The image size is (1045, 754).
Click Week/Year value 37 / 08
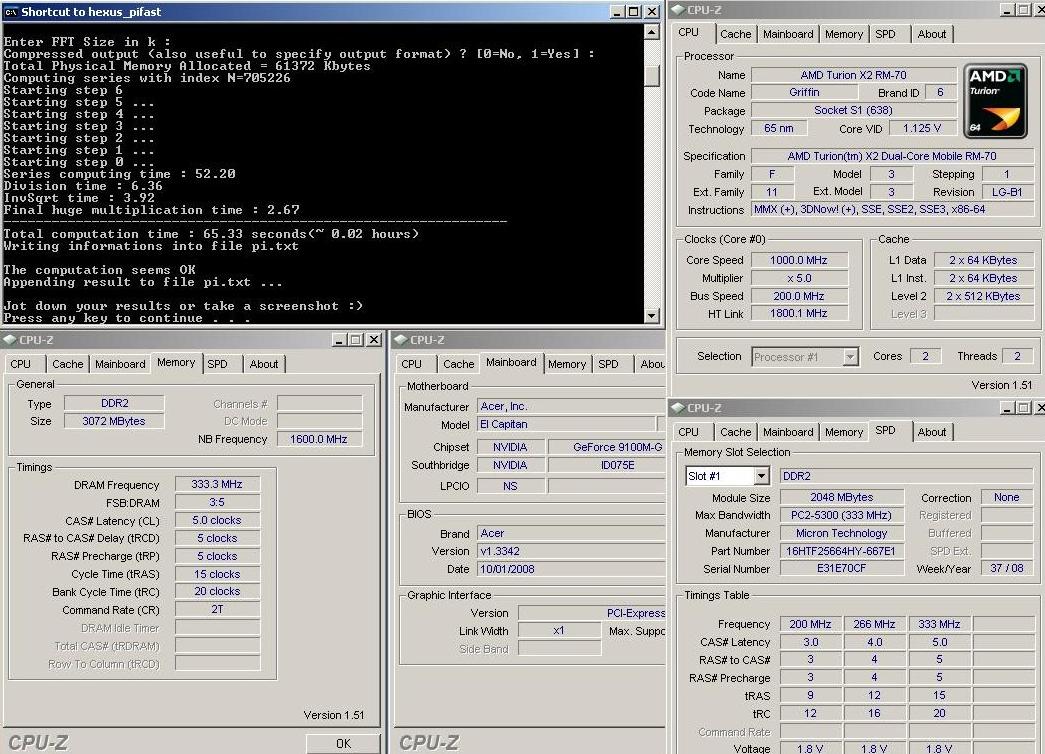coord(1006,569)
